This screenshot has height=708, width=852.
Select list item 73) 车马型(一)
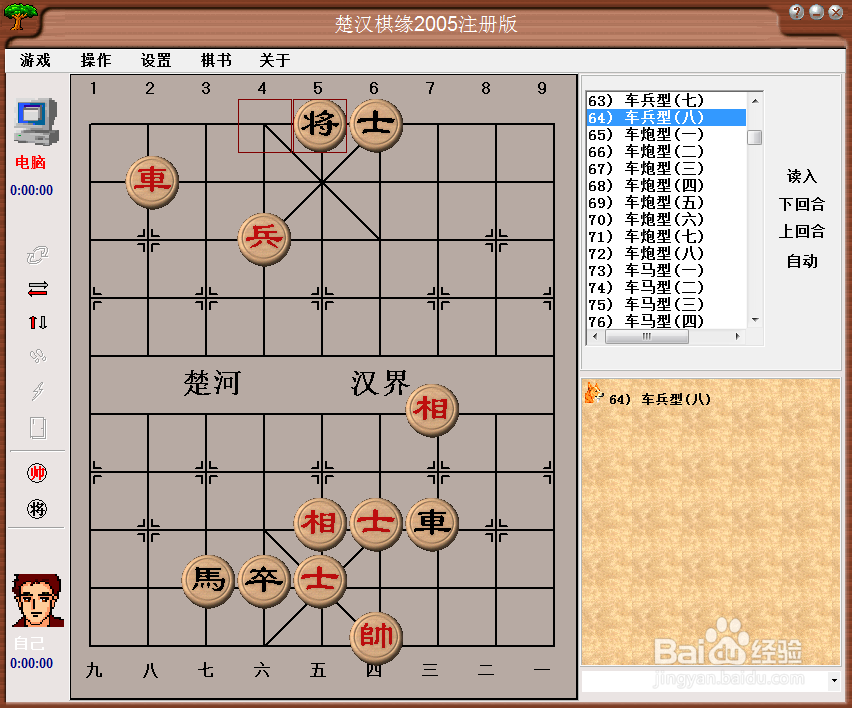[x=667, y=270]
